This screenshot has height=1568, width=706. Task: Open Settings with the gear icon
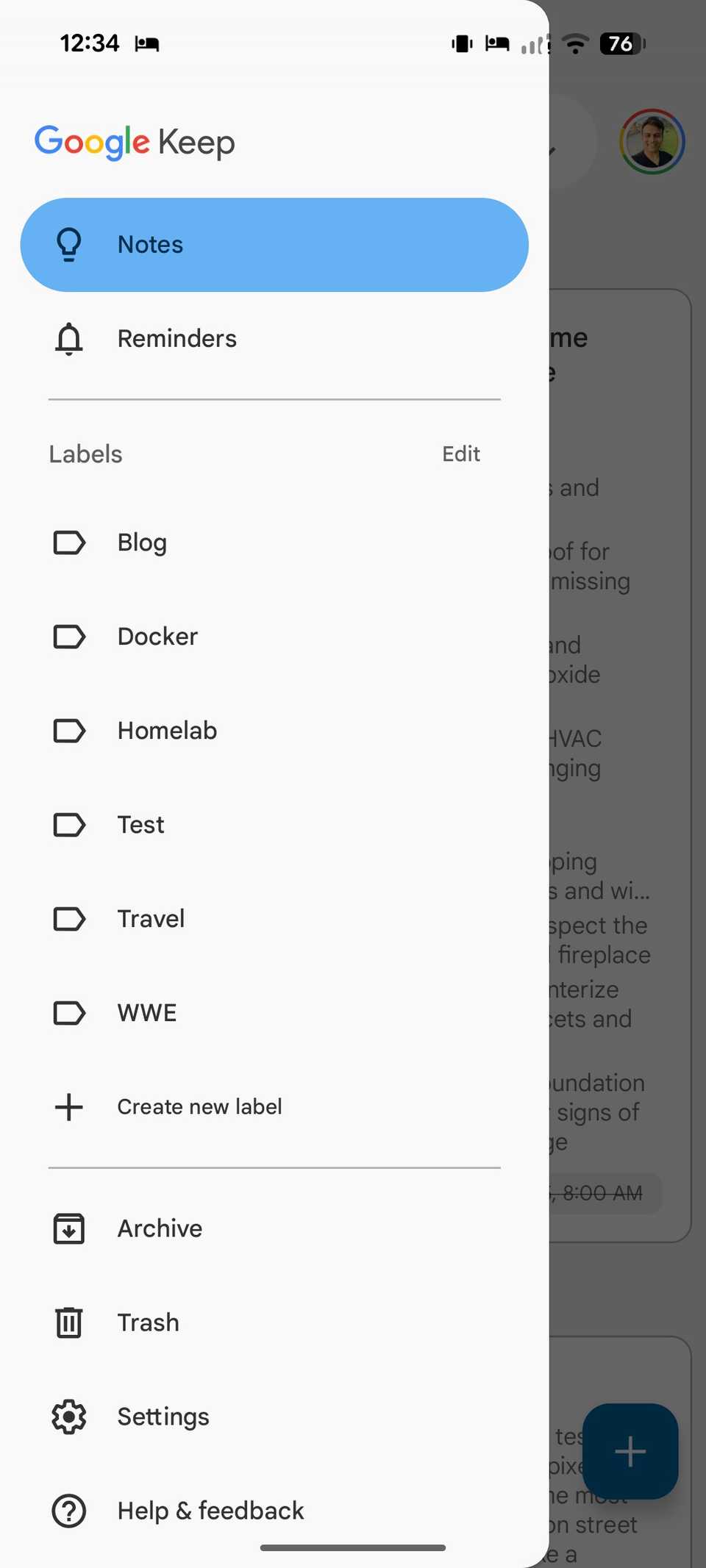pos(68,1417)
